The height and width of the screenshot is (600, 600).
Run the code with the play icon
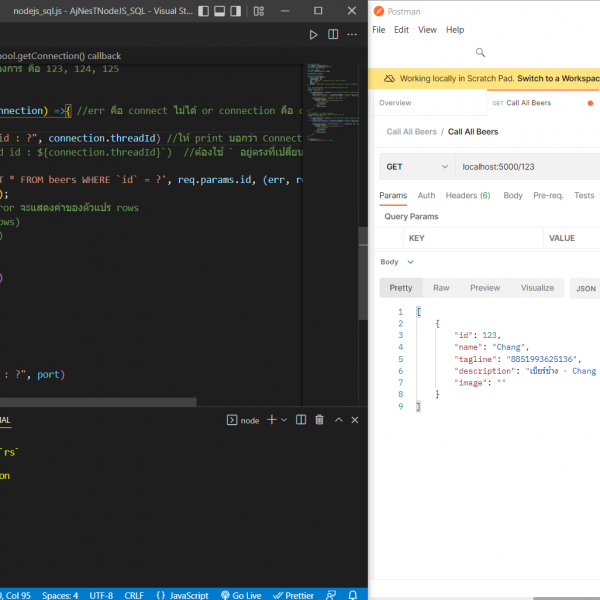point(313,35)
